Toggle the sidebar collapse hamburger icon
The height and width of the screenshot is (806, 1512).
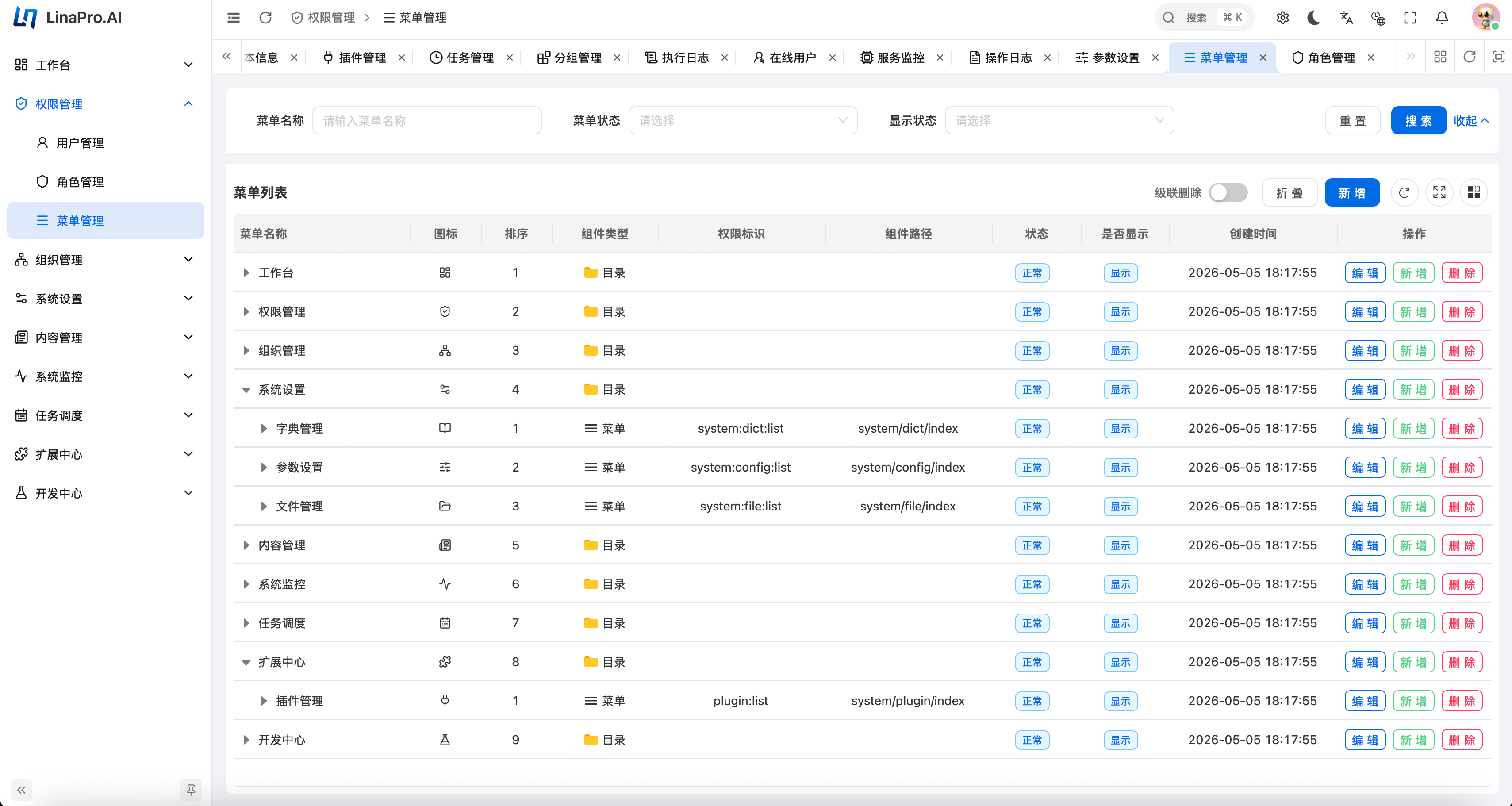234,18
